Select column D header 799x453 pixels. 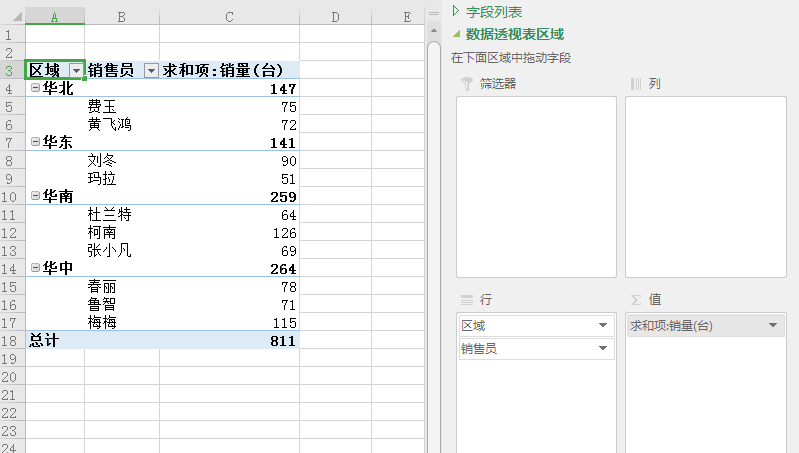tap(335, 17)
